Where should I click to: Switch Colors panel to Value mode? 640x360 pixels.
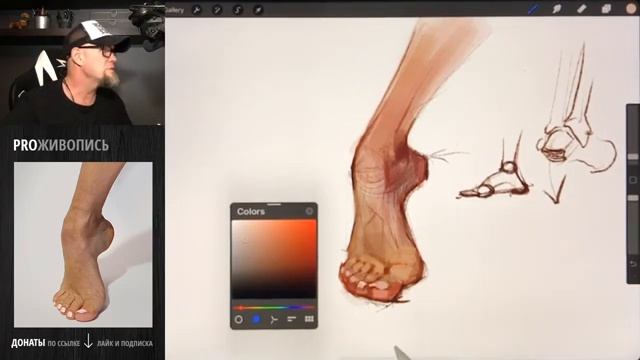click(291, 319)
